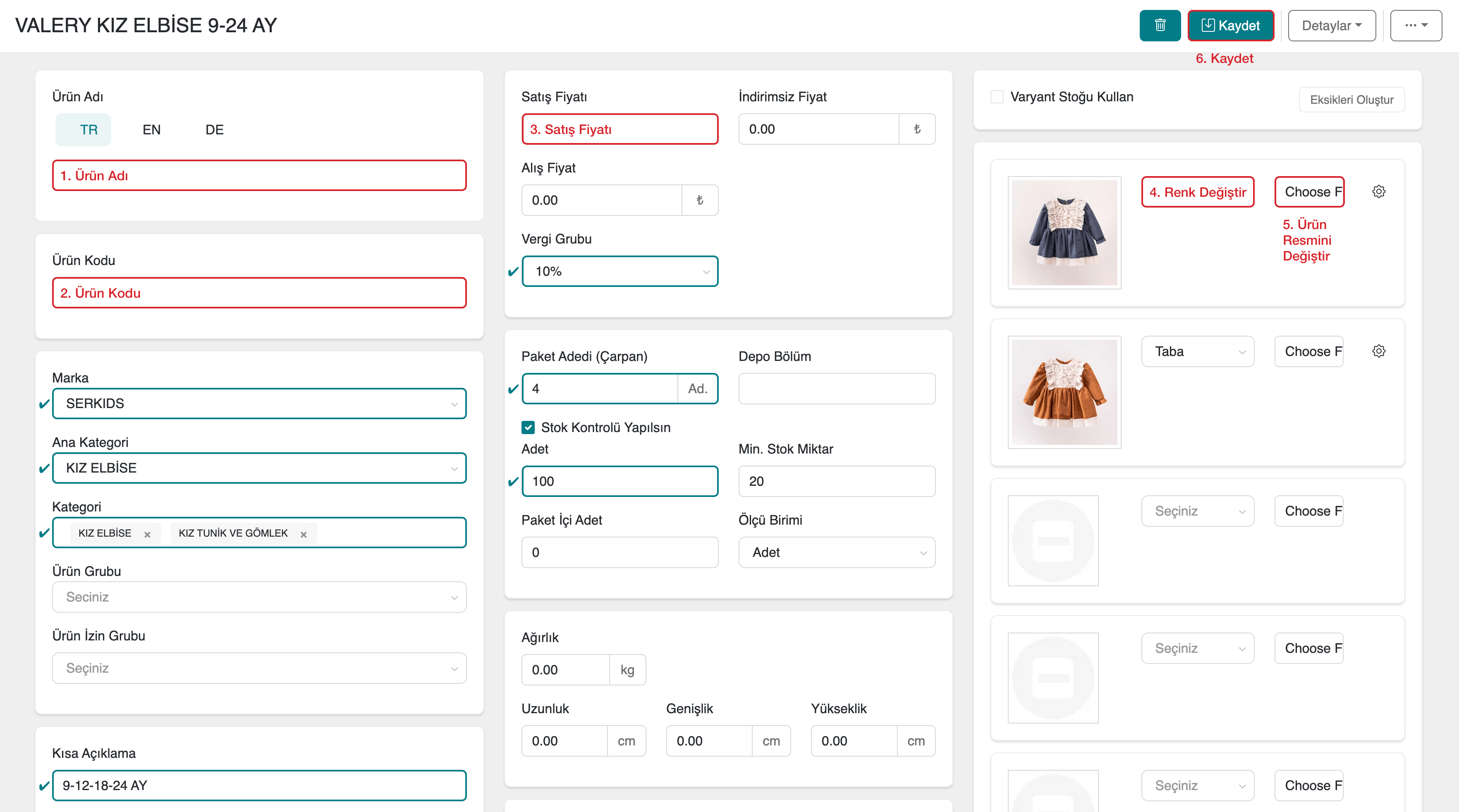Click lira icon beside Alış Fiyat
Screen dimensions: 1459x812
click(x=699, y=200)
